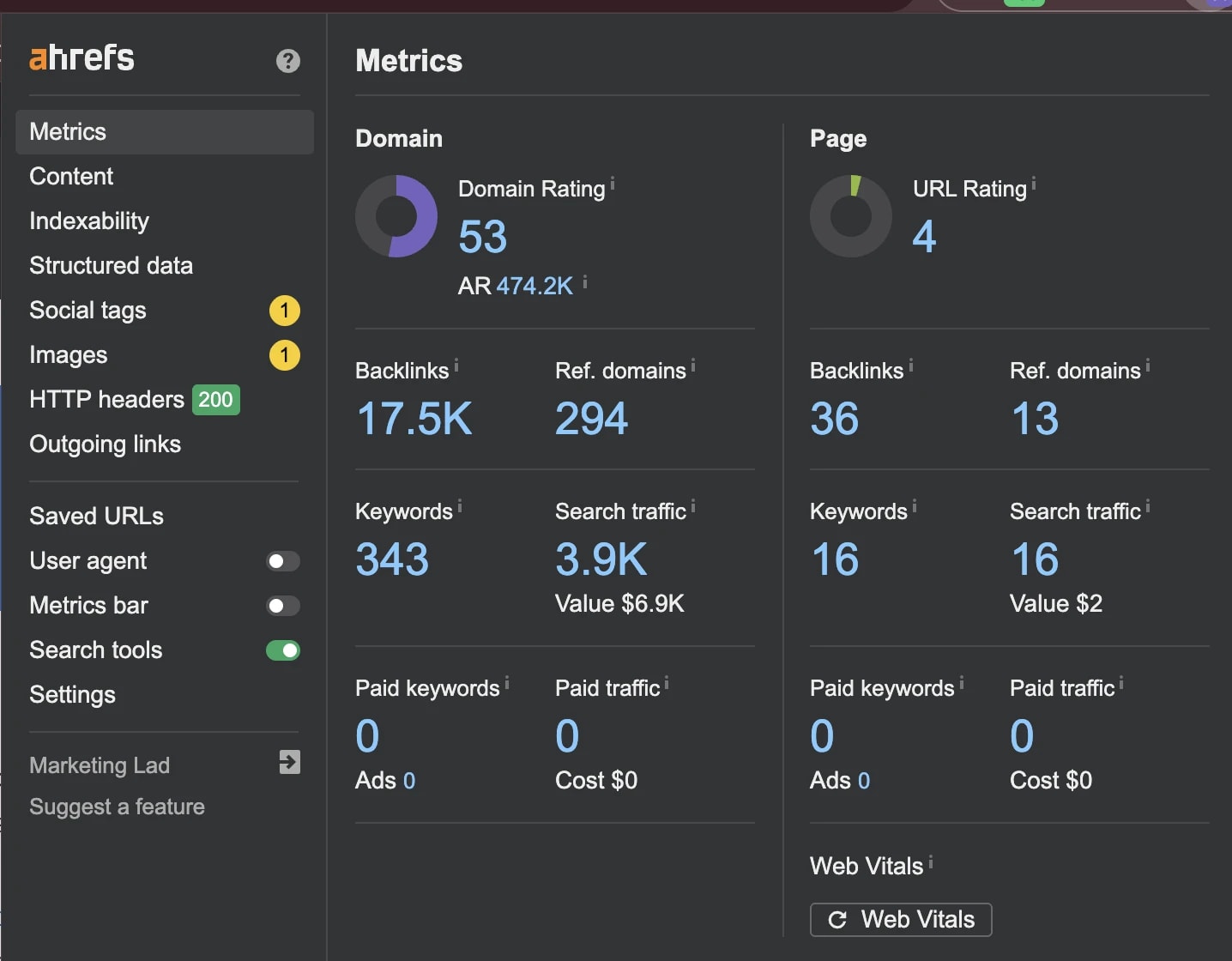
Task: Click the Domain section heading
Action: tap(399, 139)
